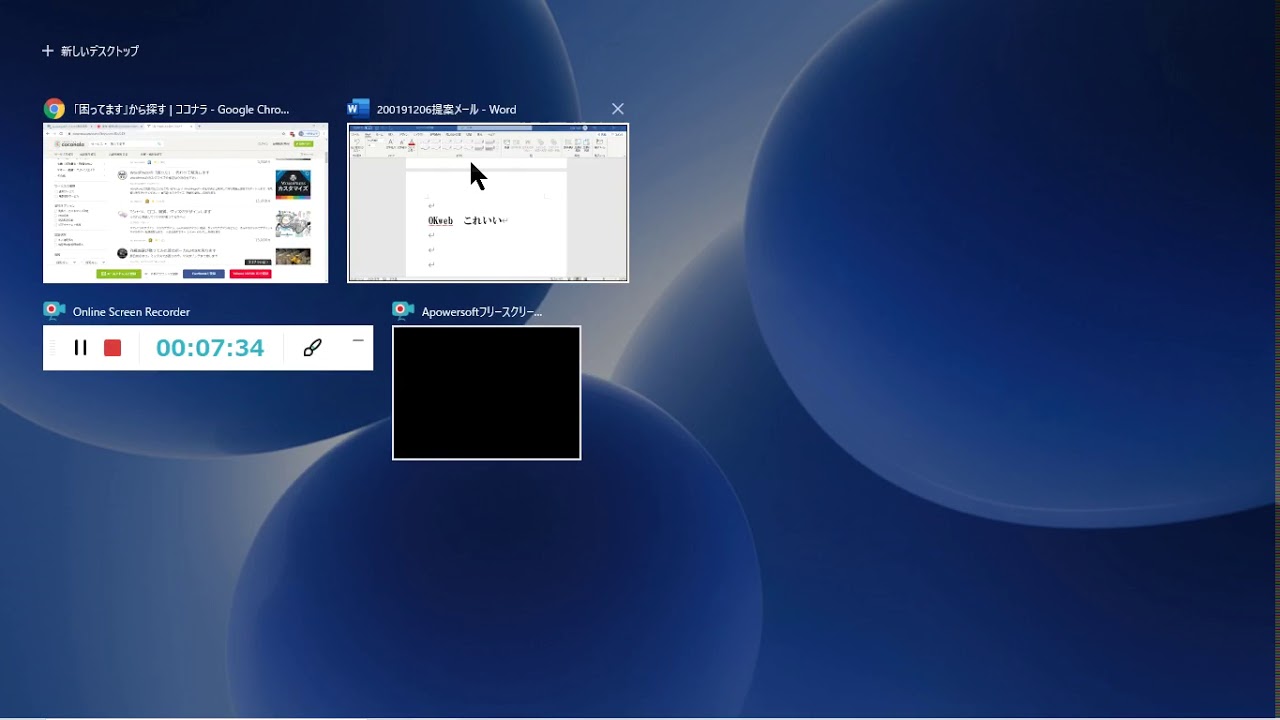Click the 「困ってます」から探す Chrome title
This screenshot has width=1280, height=720.
click(181, 109)
